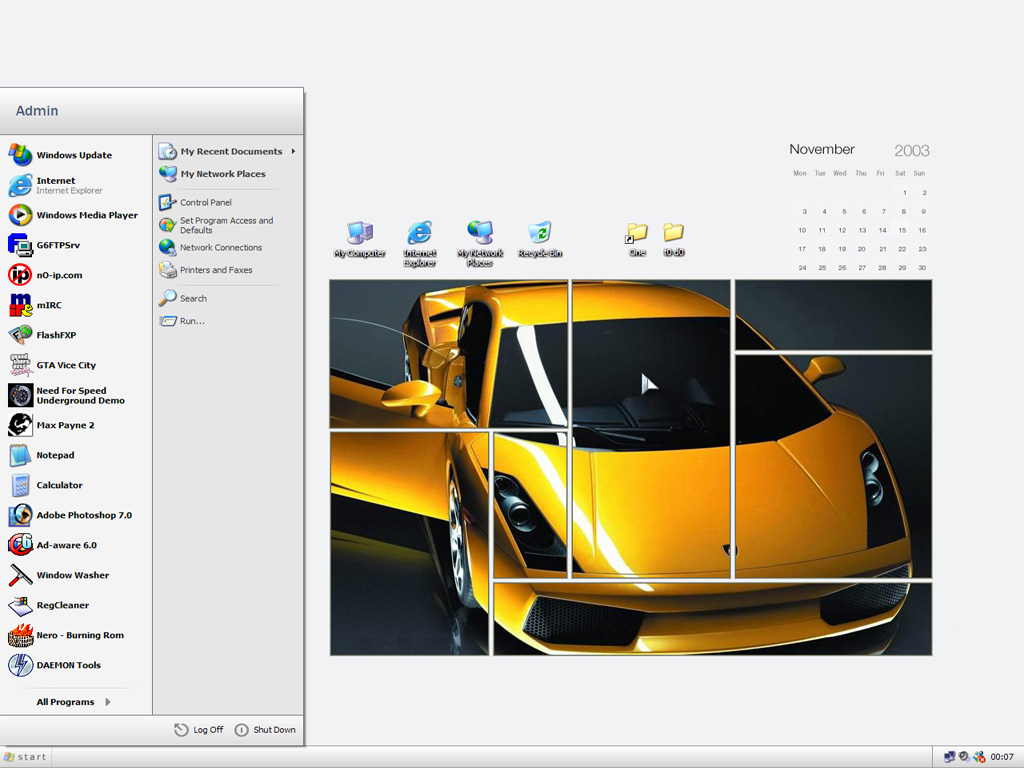Open mIRC chat client

click(48, 305)
